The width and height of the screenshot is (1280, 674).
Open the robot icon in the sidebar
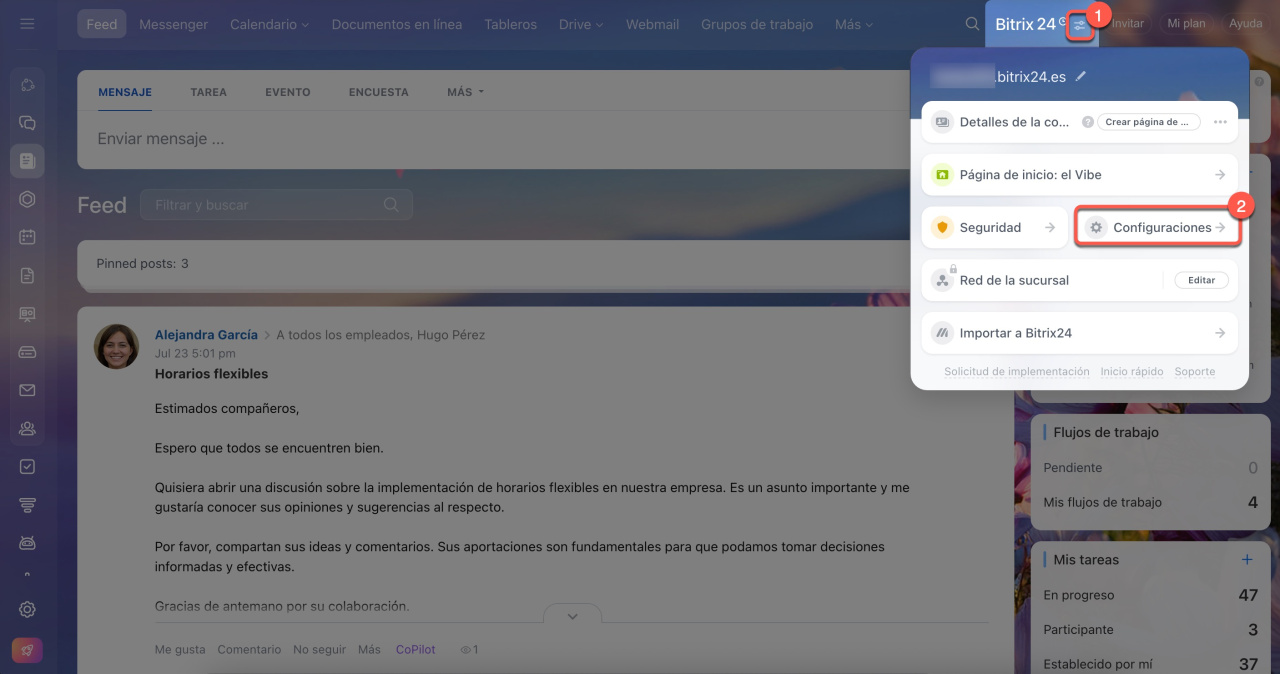click(27, 542)
